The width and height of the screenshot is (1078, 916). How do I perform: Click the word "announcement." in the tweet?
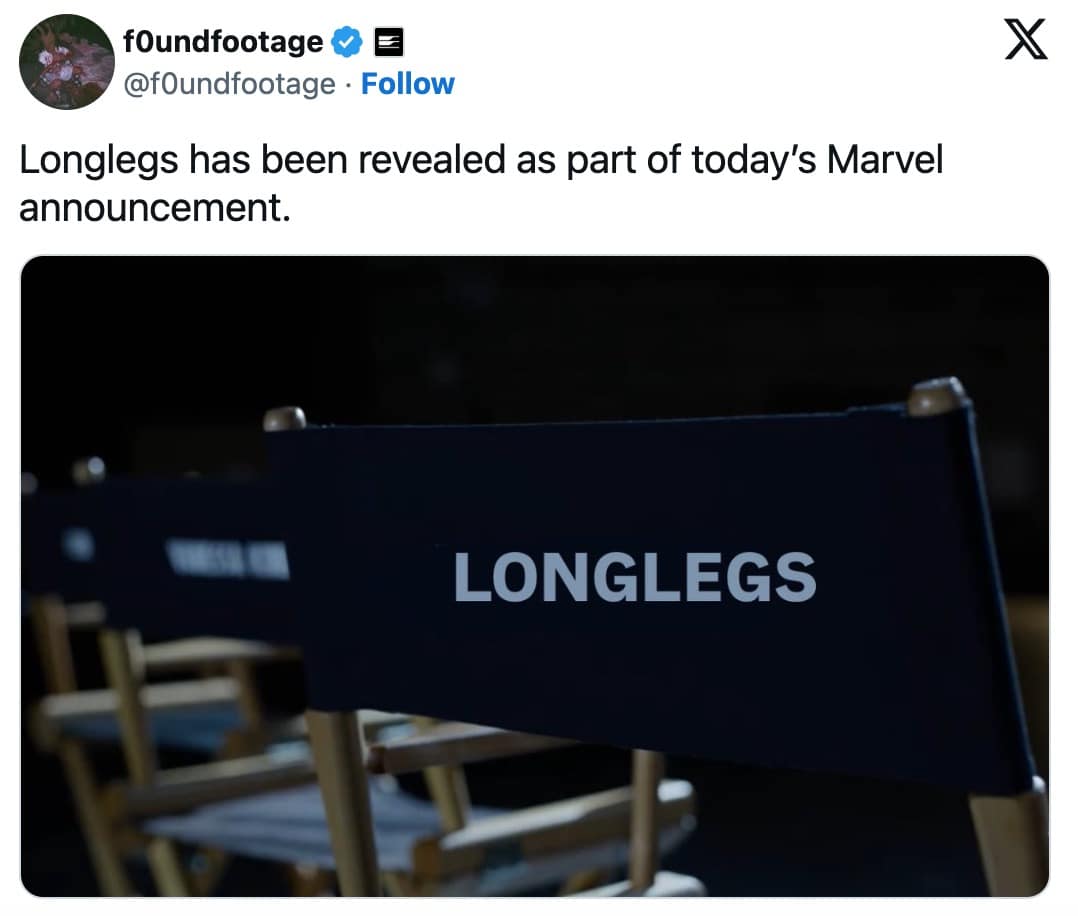tap(154, 207)
